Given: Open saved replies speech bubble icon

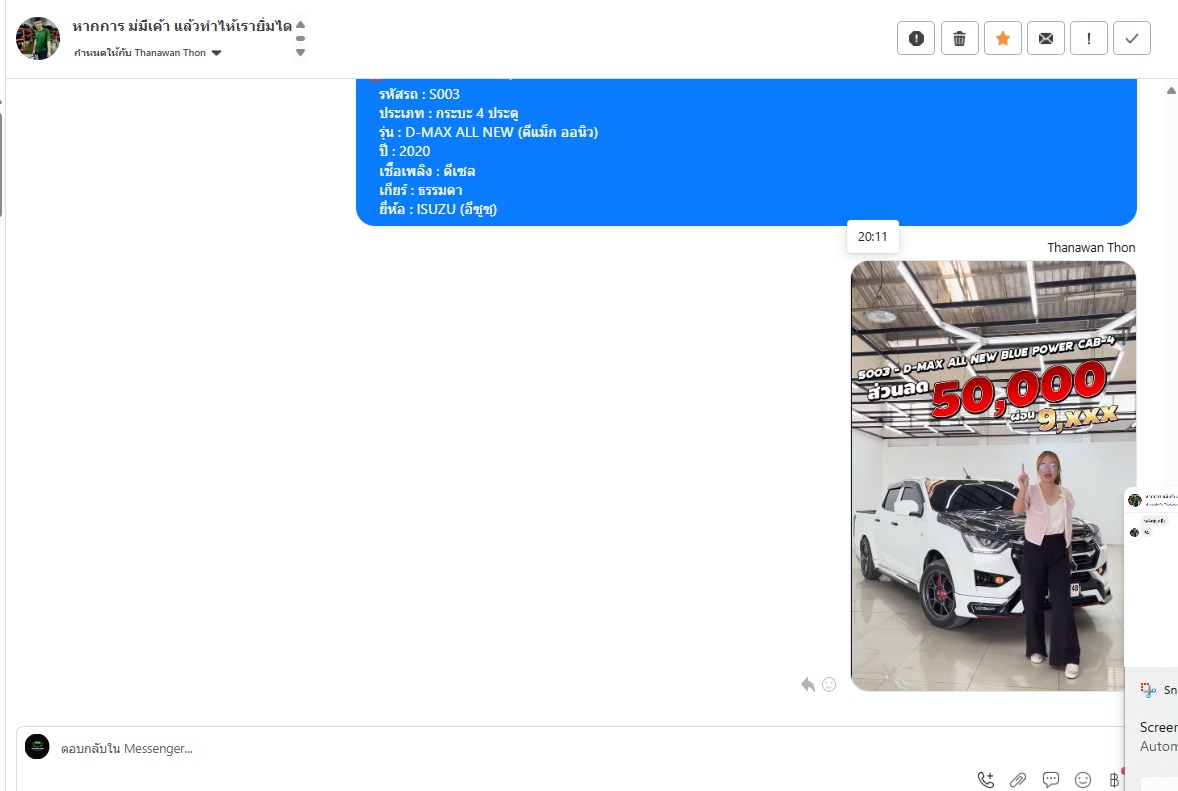Looking at the screenshot, I should (1050, 780).
